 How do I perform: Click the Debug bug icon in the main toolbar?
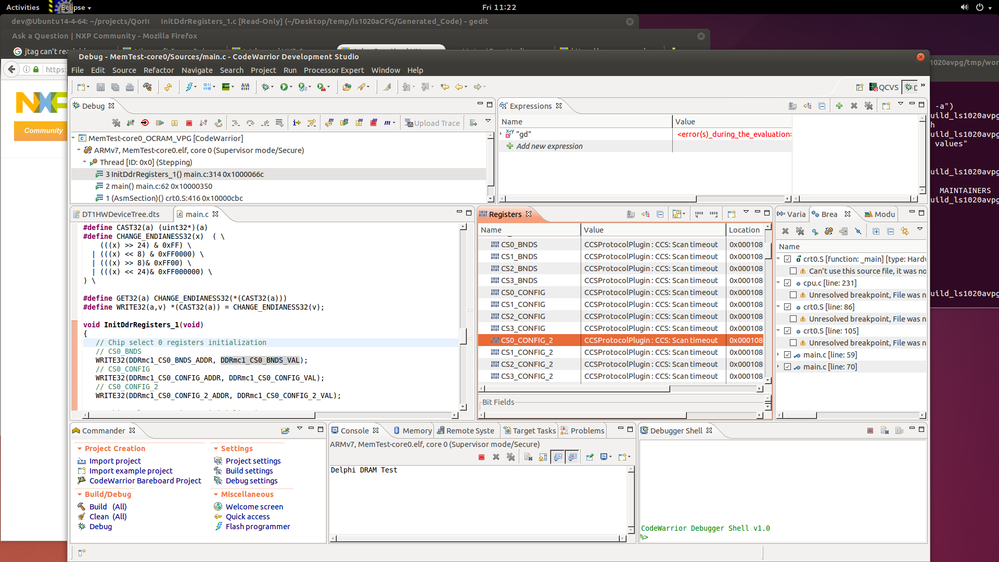tap(265, 87)
